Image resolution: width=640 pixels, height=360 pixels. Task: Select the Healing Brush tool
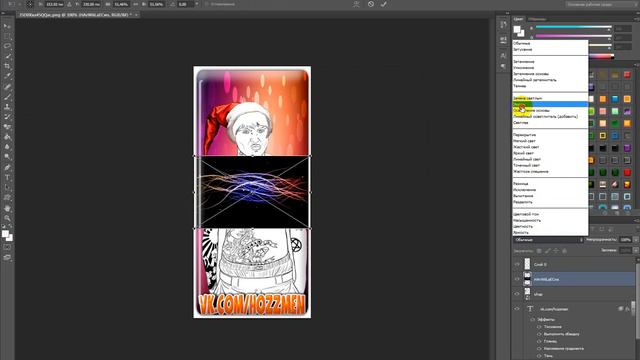point(7,87)
